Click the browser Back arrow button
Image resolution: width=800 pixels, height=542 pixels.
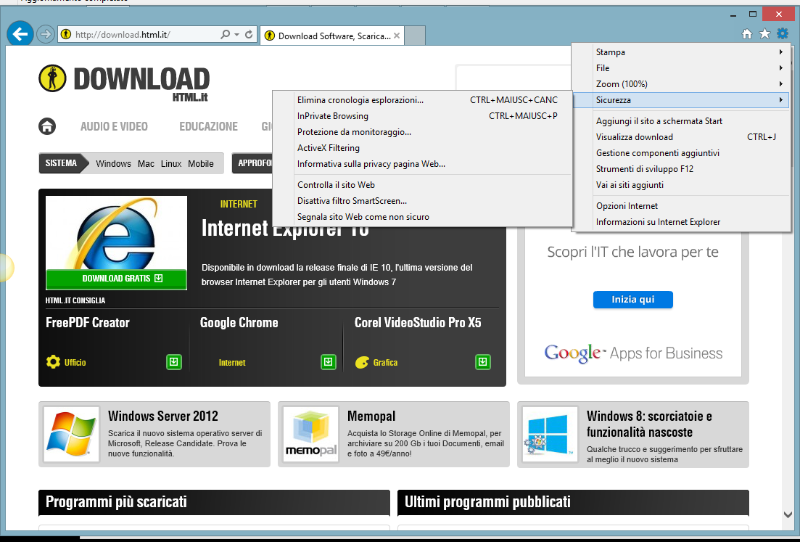[19, 34]
